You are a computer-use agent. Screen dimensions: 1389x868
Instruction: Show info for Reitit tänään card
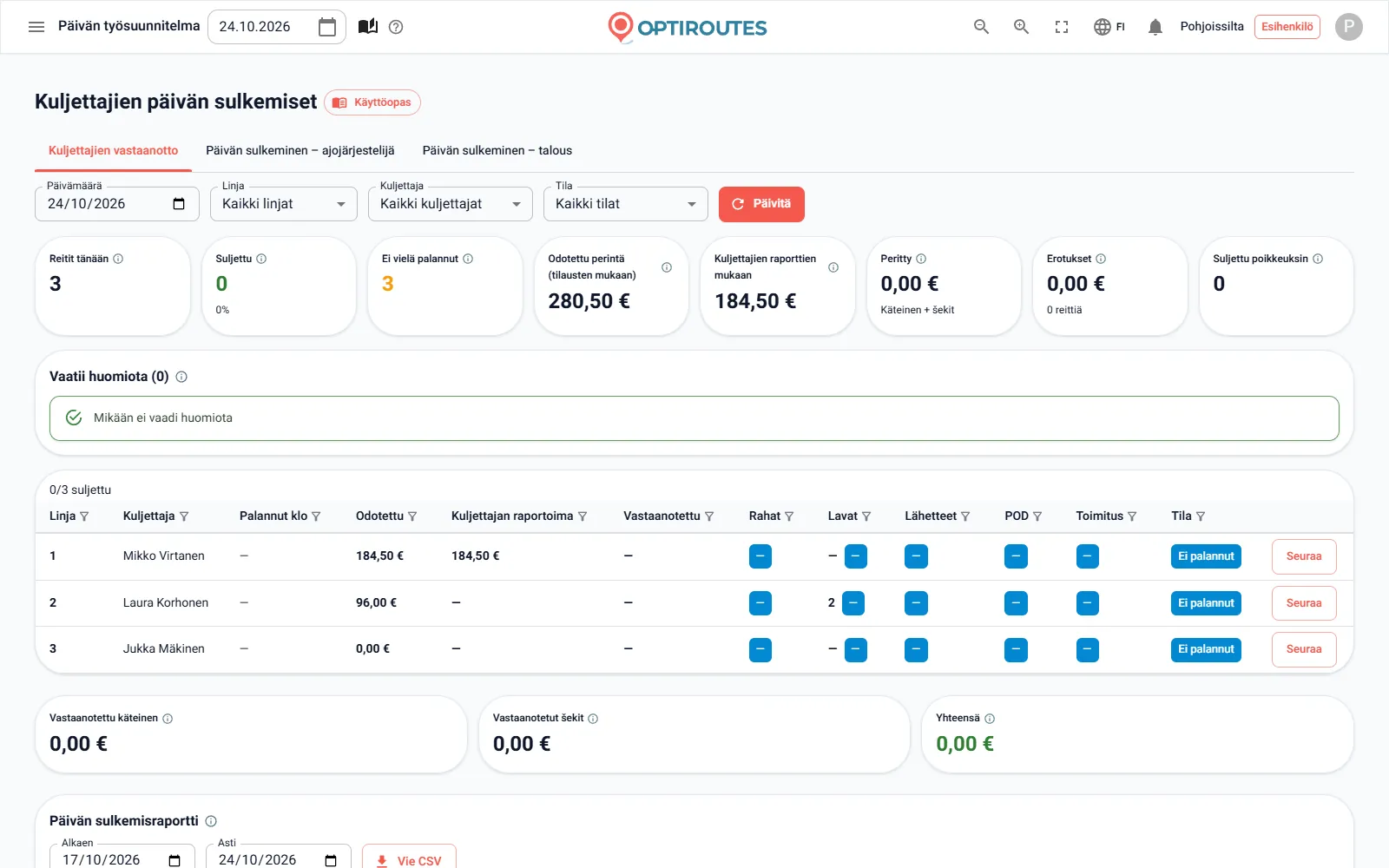[118, 259]
